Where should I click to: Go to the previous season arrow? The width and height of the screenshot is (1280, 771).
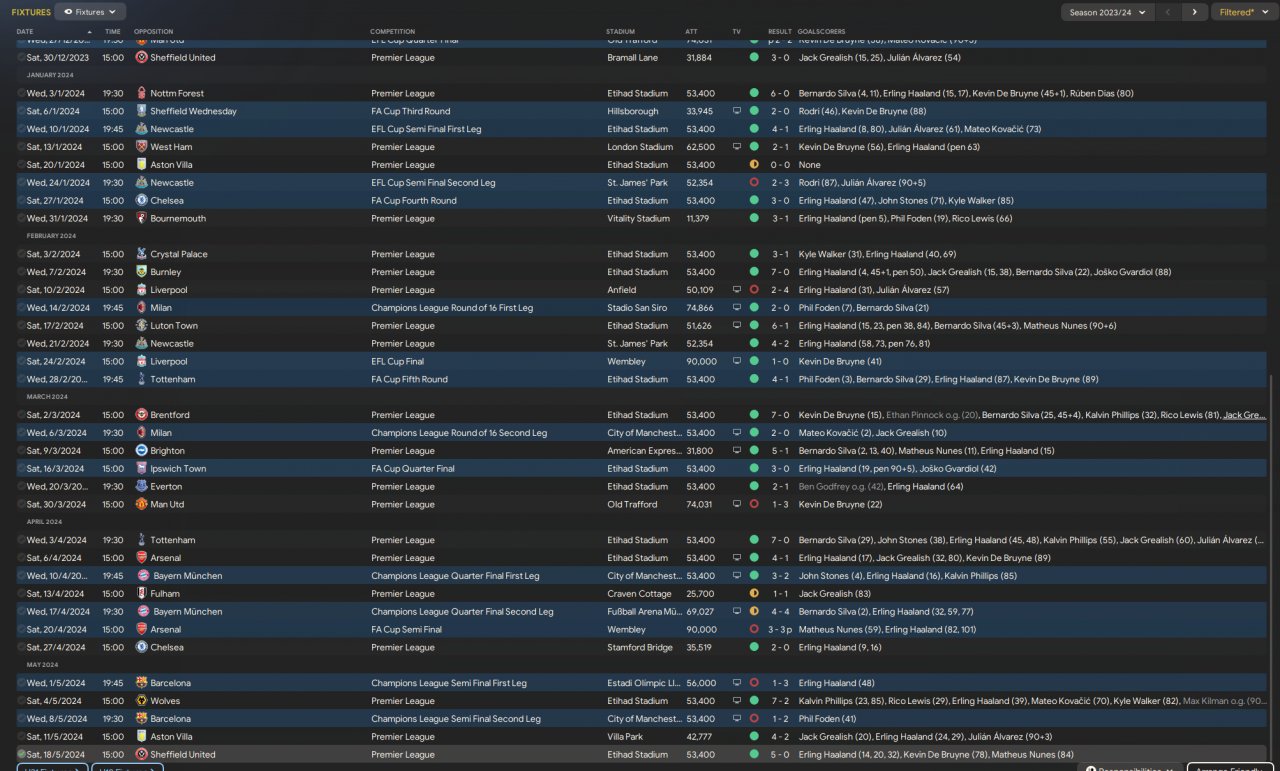1168,12
